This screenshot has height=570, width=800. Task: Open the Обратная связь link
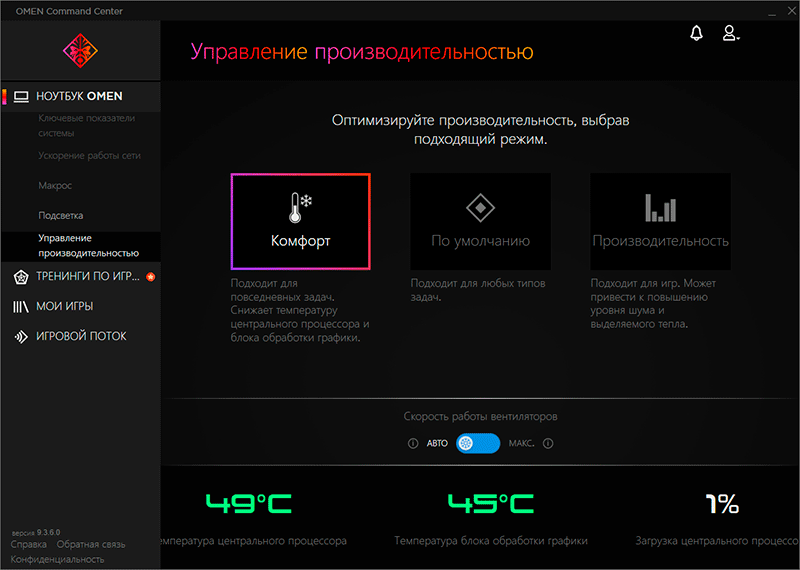coord(91,544)
